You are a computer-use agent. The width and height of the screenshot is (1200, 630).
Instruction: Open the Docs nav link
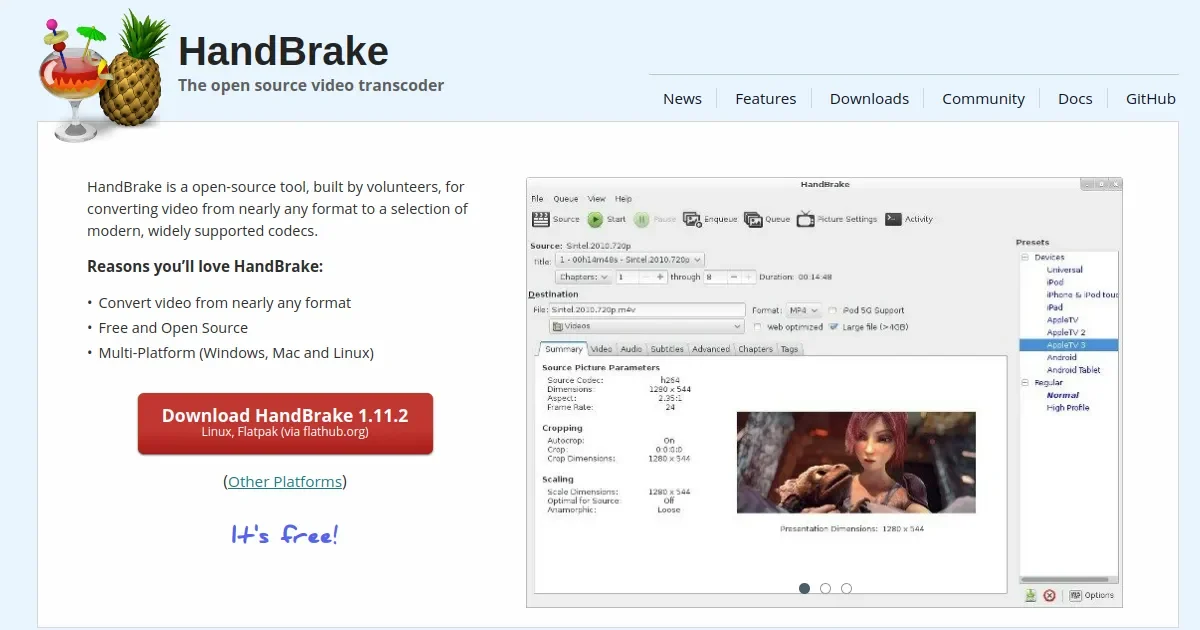[x=1075, y=98]
